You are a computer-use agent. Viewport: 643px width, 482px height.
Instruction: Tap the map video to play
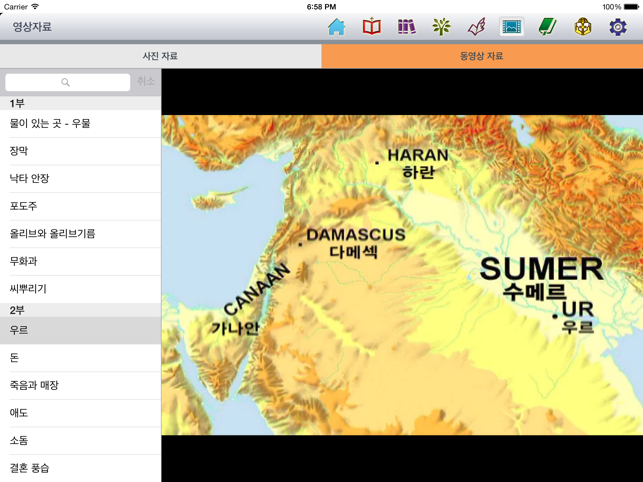[402, 275]
